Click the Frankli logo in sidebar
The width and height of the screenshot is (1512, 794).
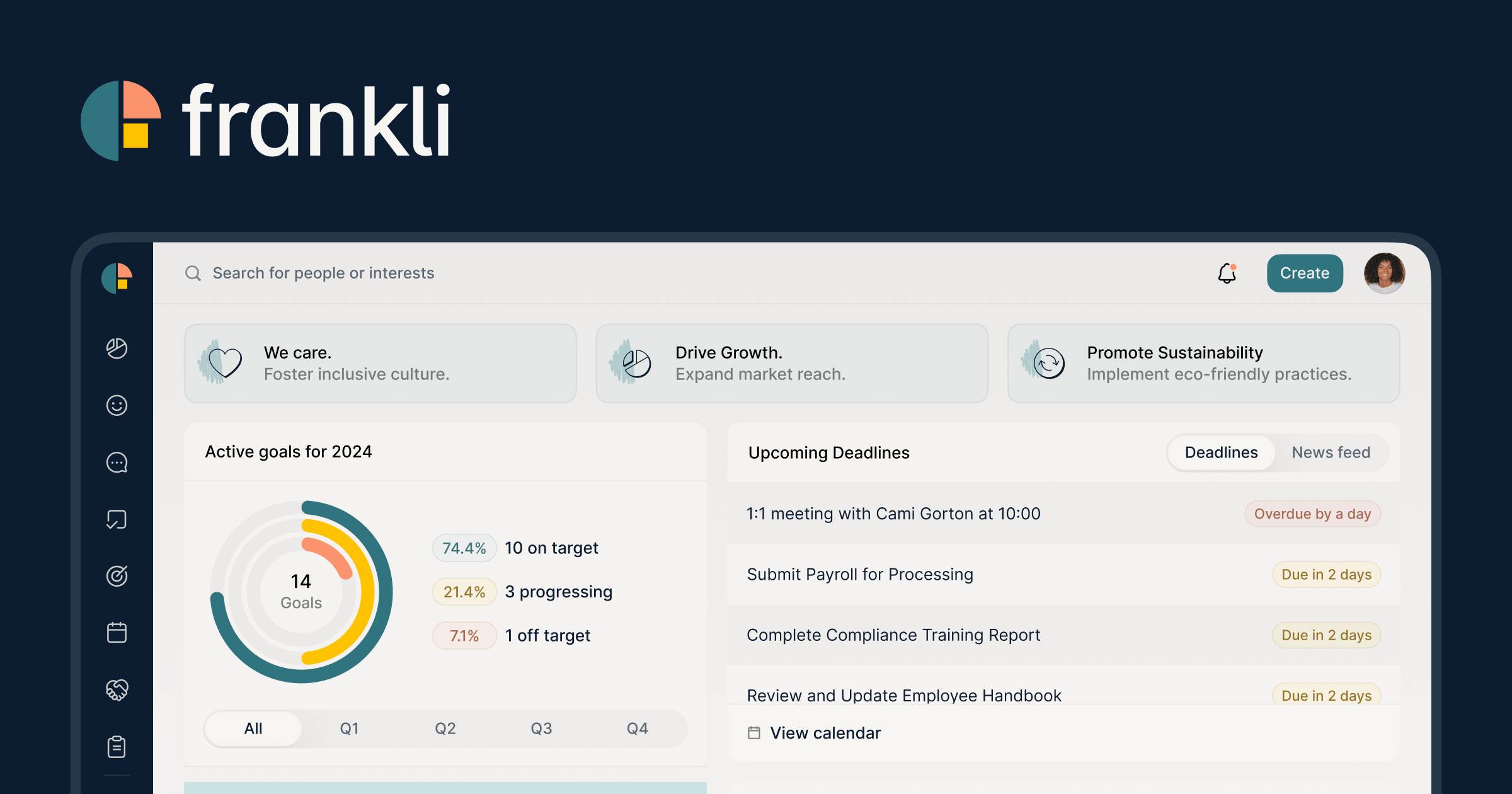117,278
